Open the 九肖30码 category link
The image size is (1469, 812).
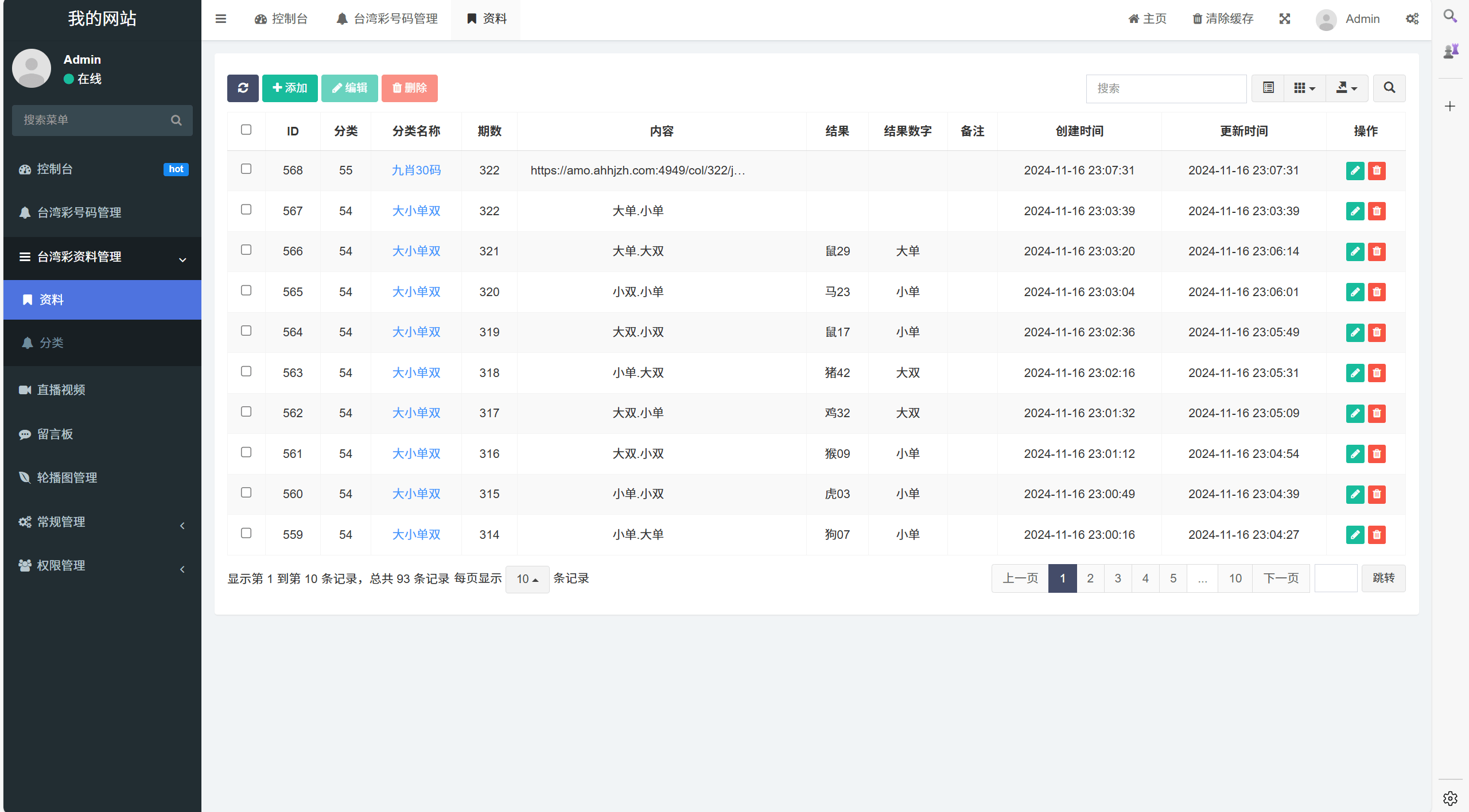click(x=416, y=170)
